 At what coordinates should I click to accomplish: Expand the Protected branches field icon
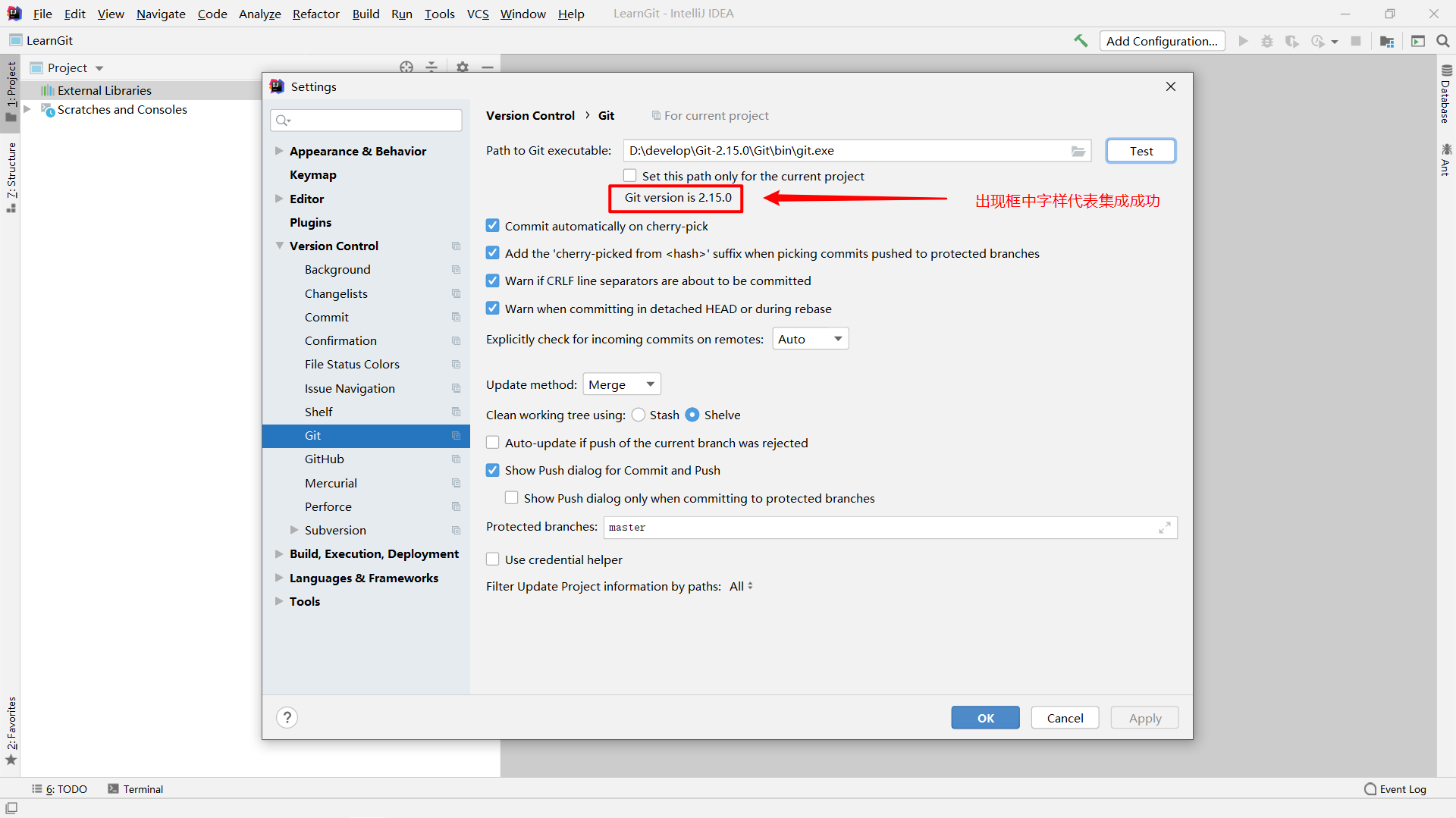[x=1165, y=528]
